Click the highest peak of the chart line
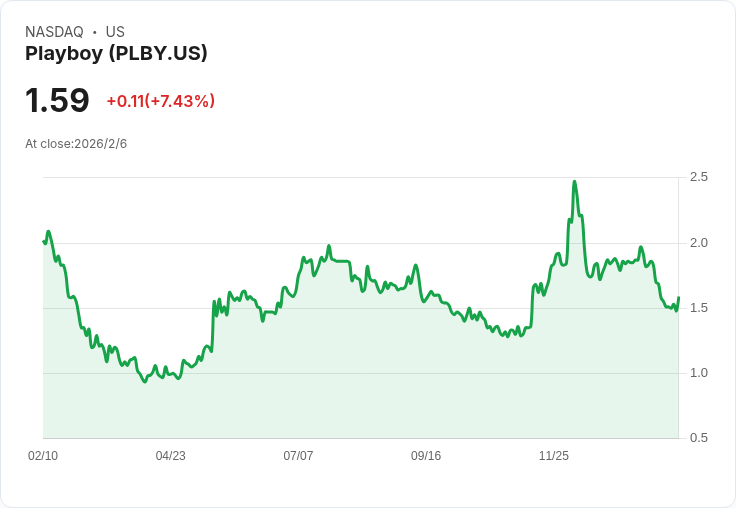The image size is (736, 508). pyautogui.click(x=574, y=182)
